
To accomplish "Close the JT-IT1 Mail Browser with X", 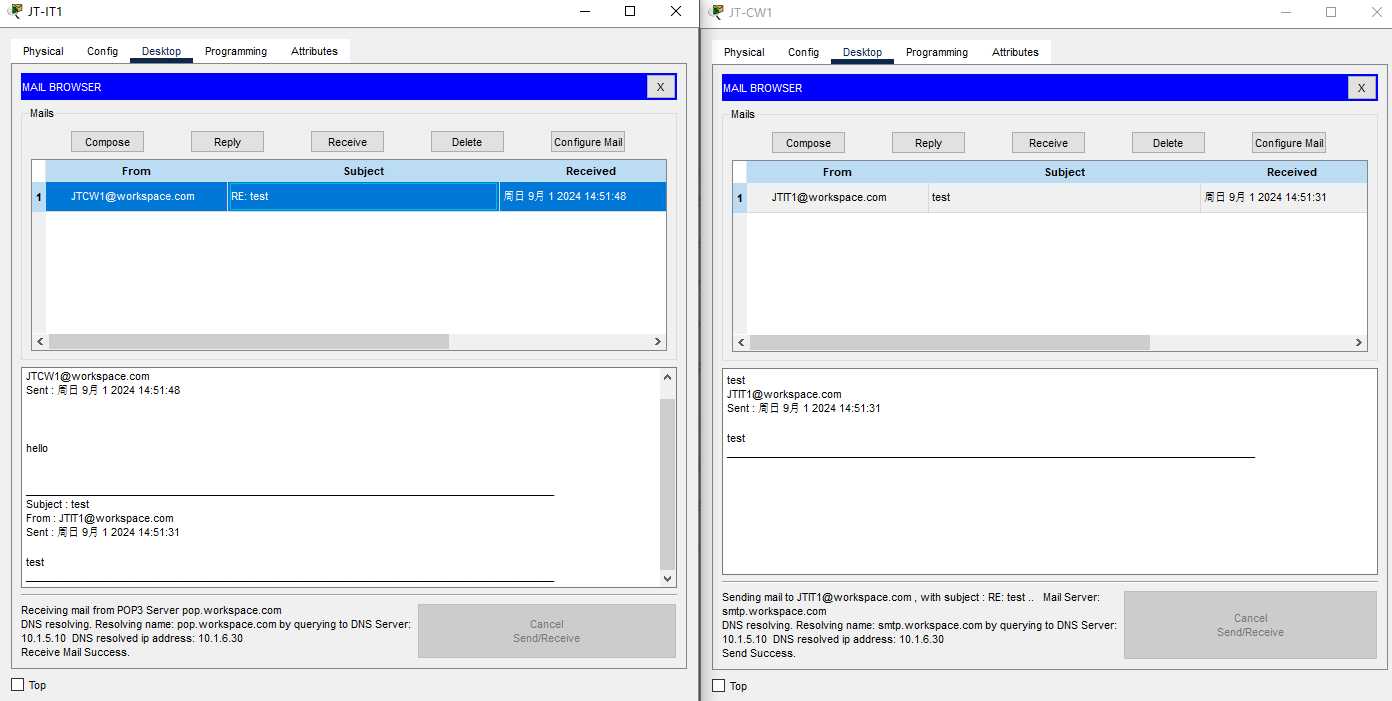I will pyautogui.click(x=660, y=87).
